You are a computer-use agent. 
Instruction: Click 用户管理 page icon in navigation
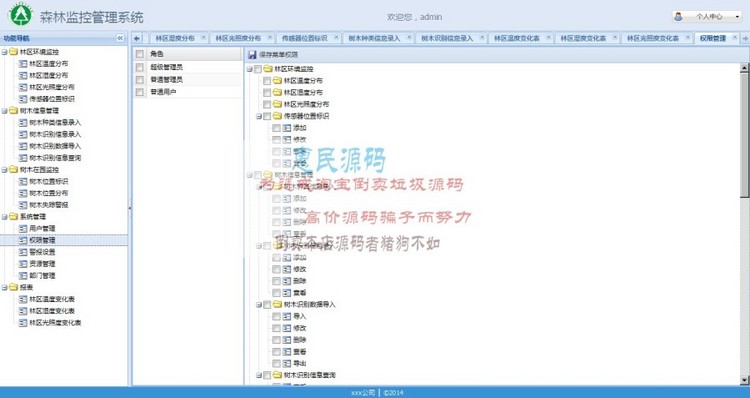[22, 228]
